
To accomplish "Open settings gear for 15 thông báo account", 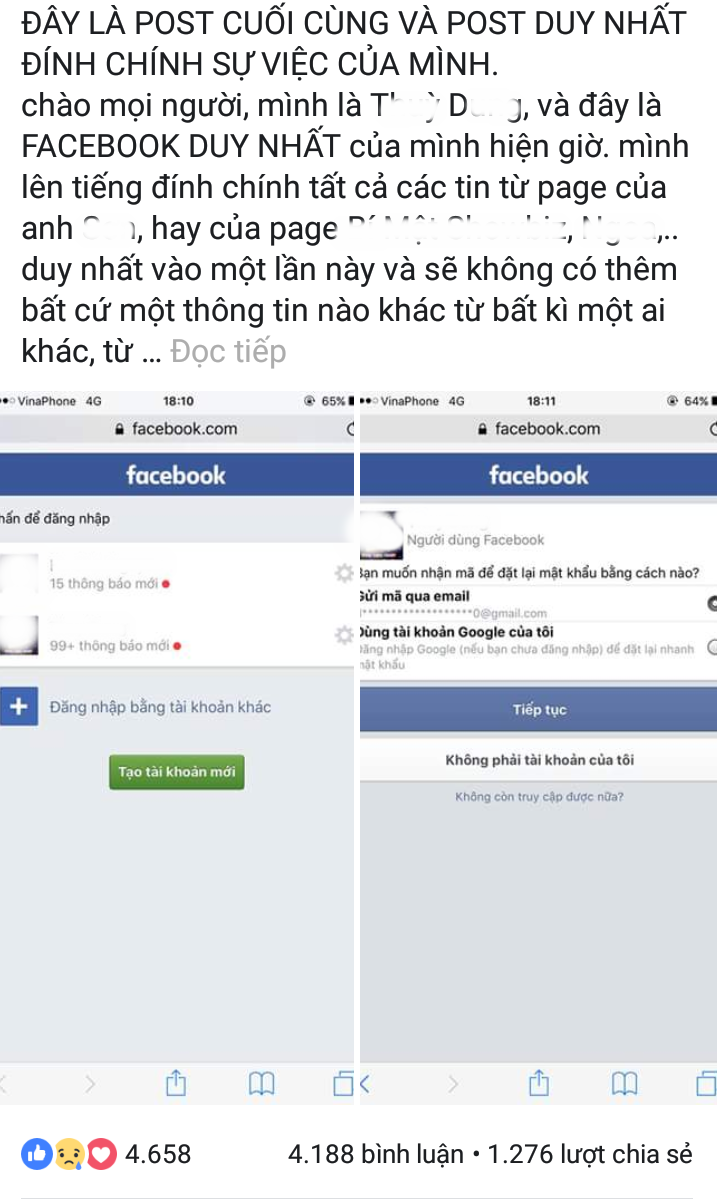I will tap(344, 574).
